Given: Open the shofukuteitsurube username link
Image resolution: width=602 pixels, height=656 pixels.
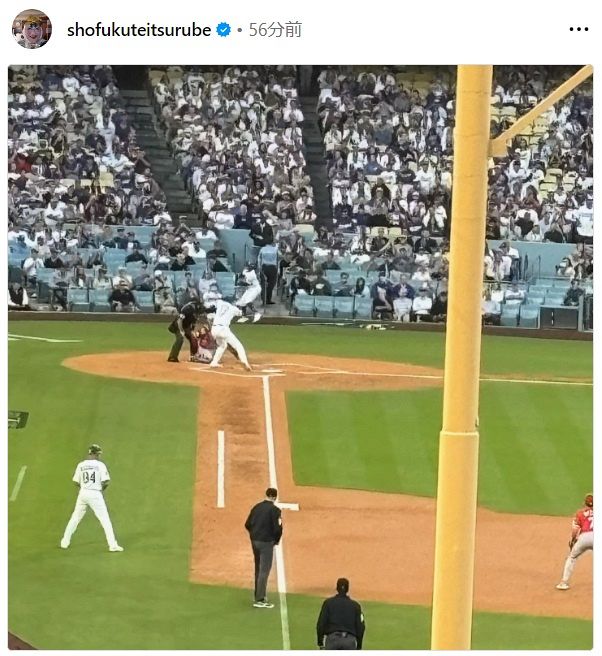Looking at the screenshot, I should (139, 30).
